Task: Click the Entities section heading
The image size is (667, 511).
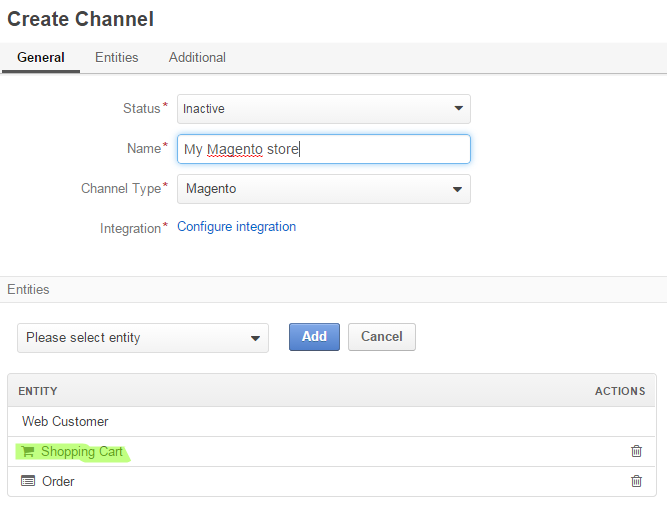Action: 28,289
